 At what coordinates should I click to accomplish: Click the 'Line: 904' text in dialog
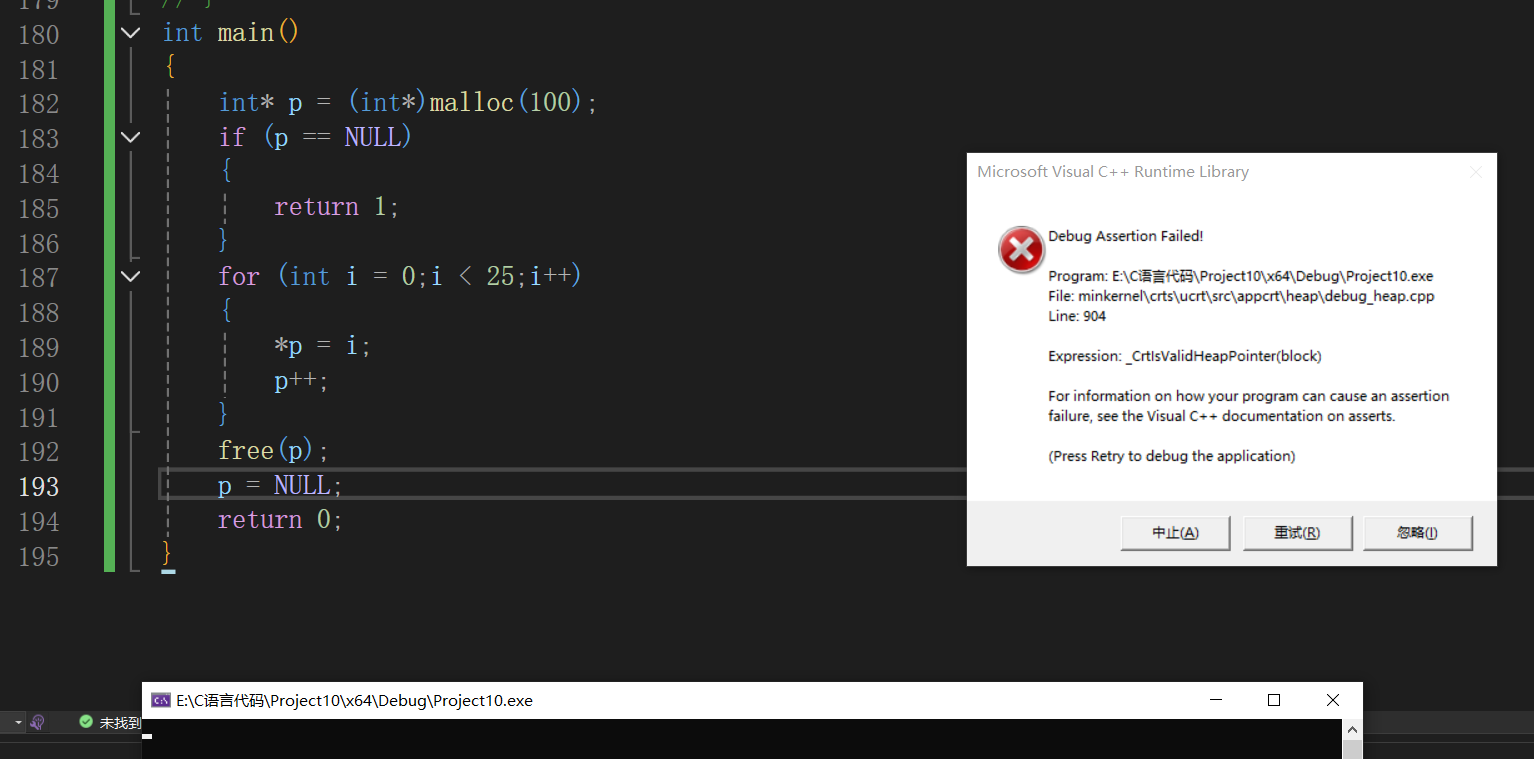(x=1077, y=316)
